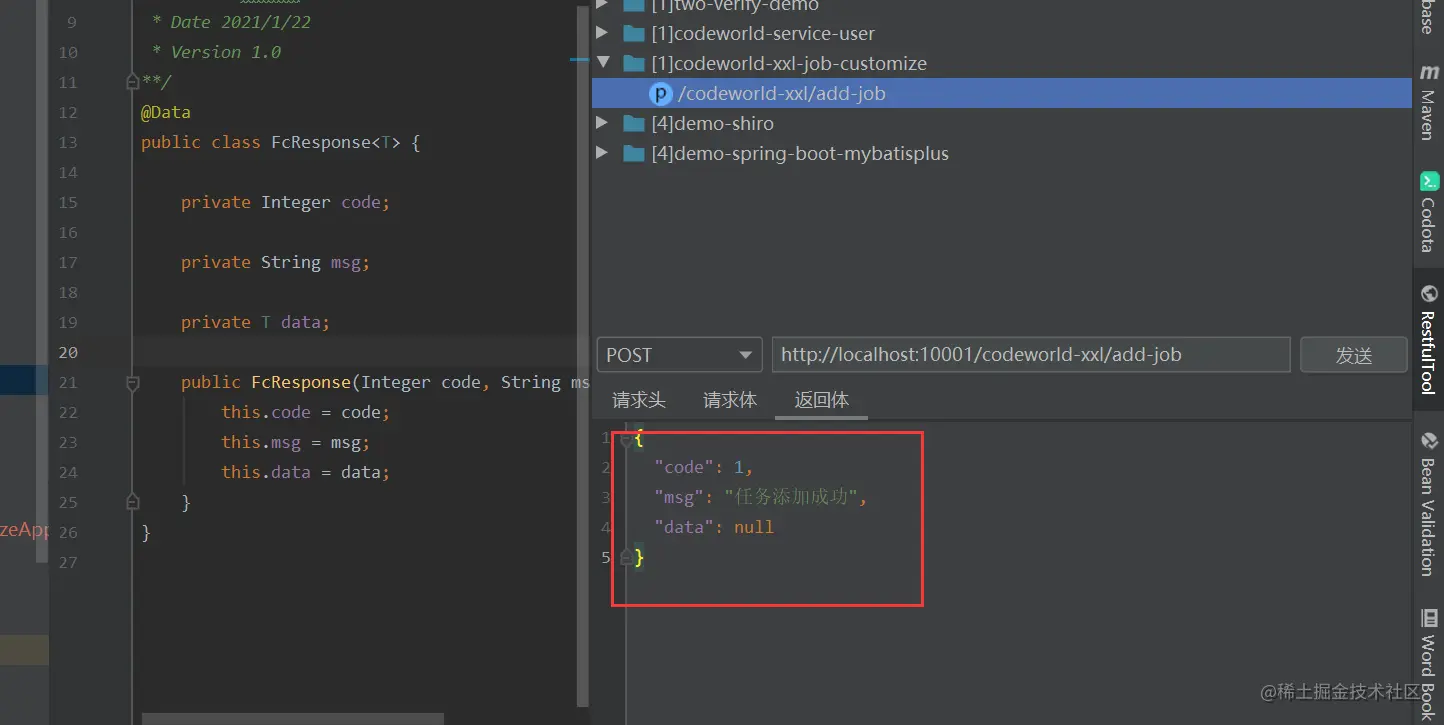Open the POST request method dropdown
The height and width of the screenshot is (725, 1444).
679,355
